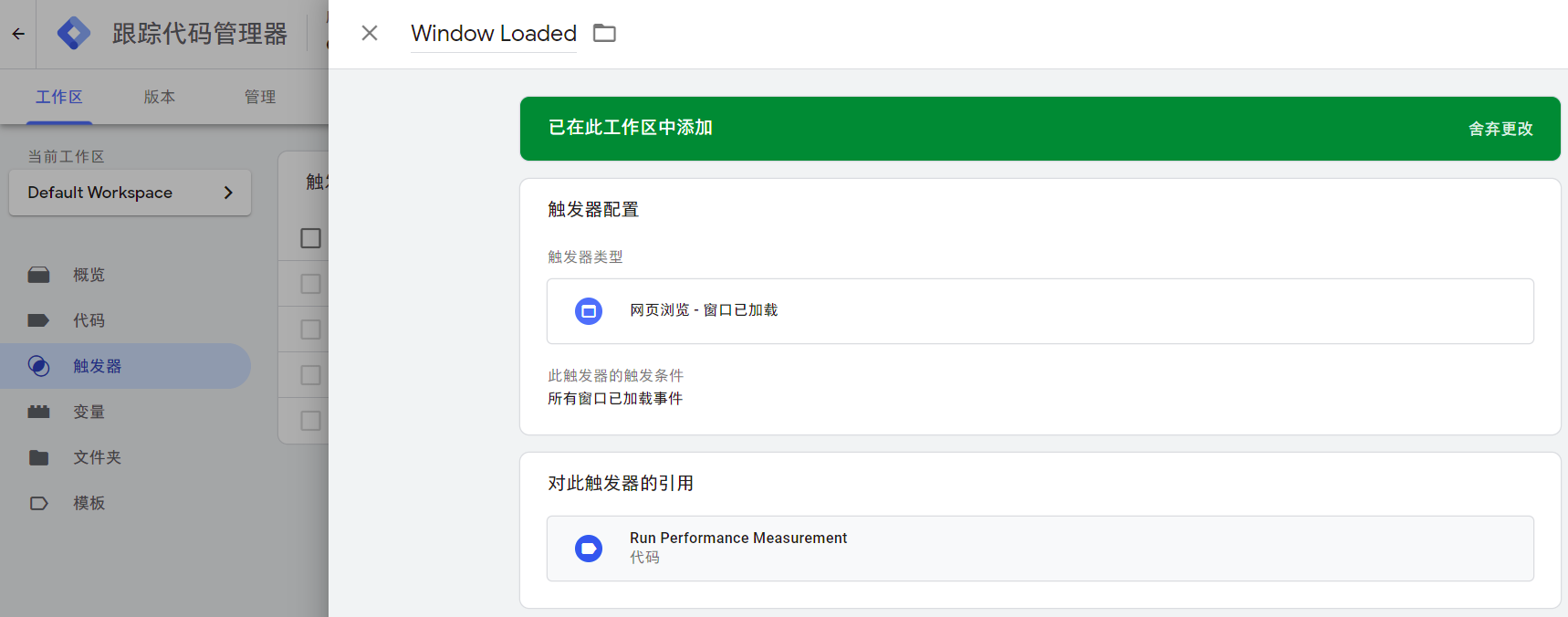The image size is (1568, 617).
Task: Close the Window Loaded trigger panel
Action: (370, 33)
